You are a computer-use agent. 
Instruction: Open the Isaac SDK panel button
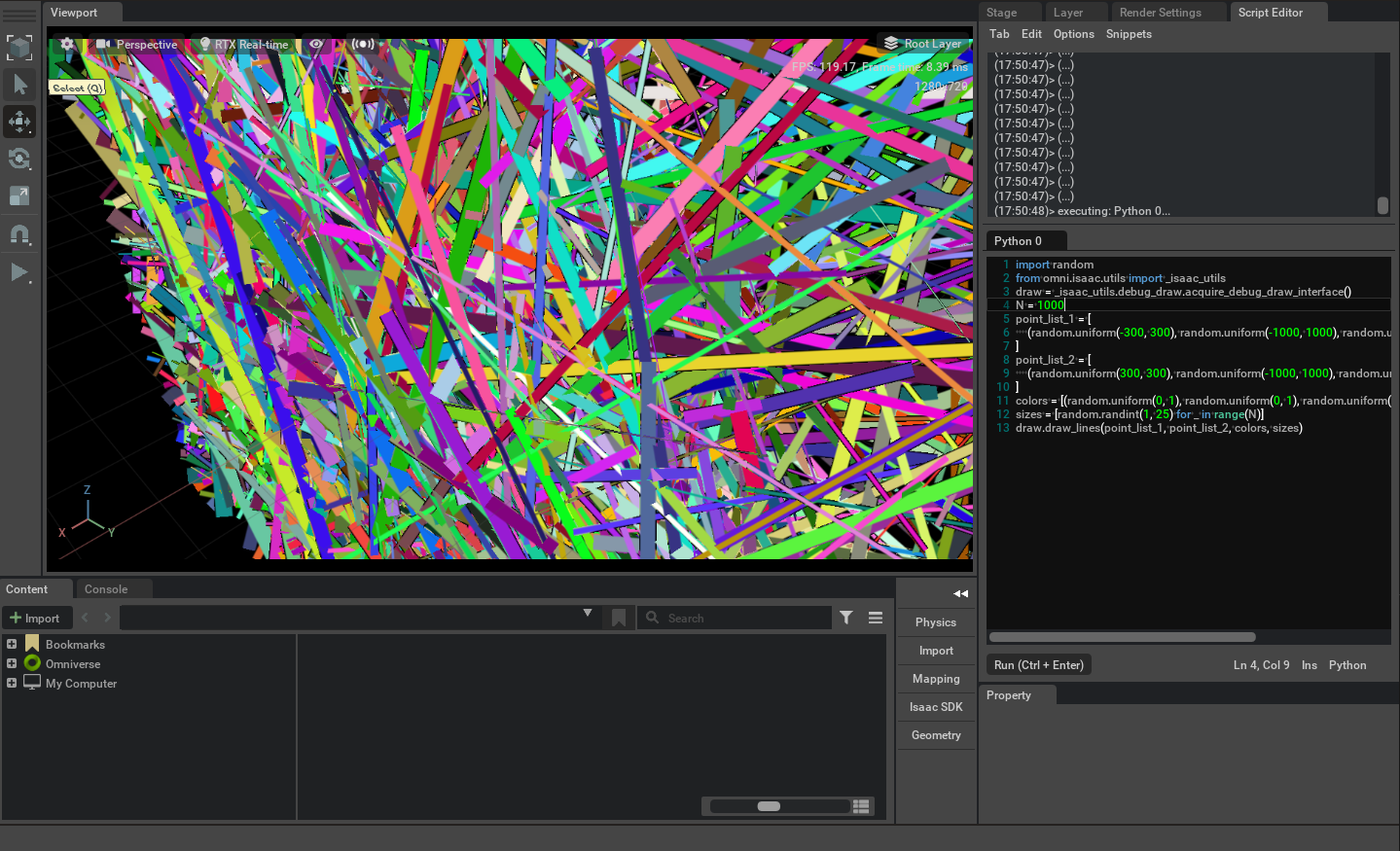[x=936, y=707]
